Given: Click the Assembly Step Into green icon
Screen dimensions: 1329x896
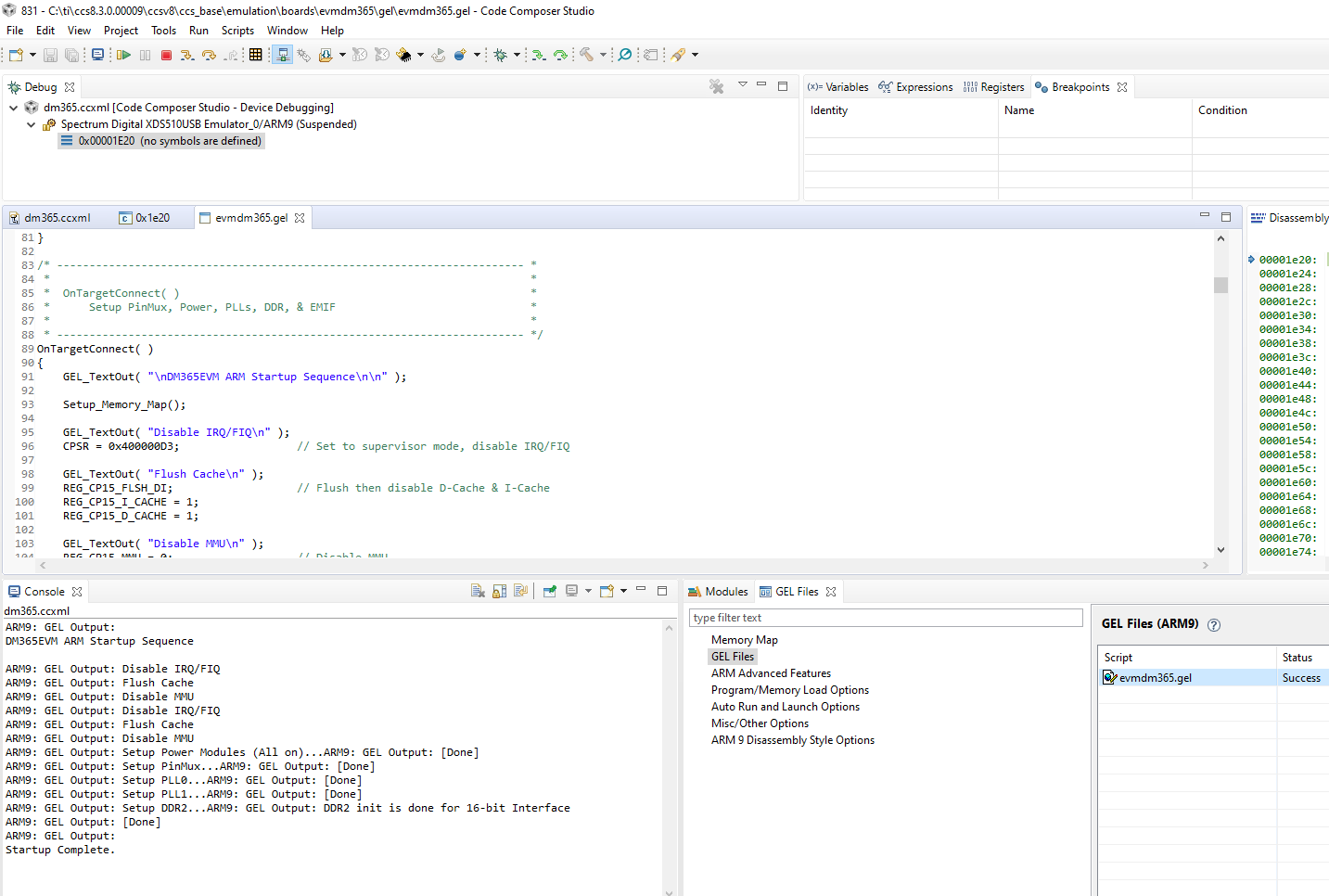Looking at the screenshot, I should (x=538, y=55).
